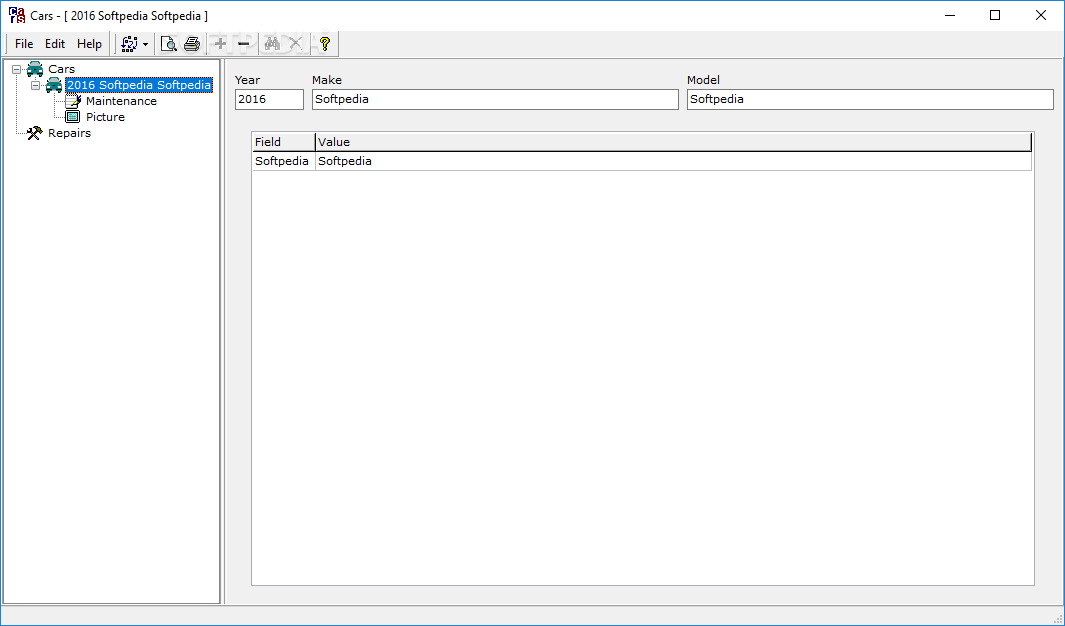Select the Softpedia cell in the Field column
Viewport: 1065px width, 626px height.
coord(284,161)
